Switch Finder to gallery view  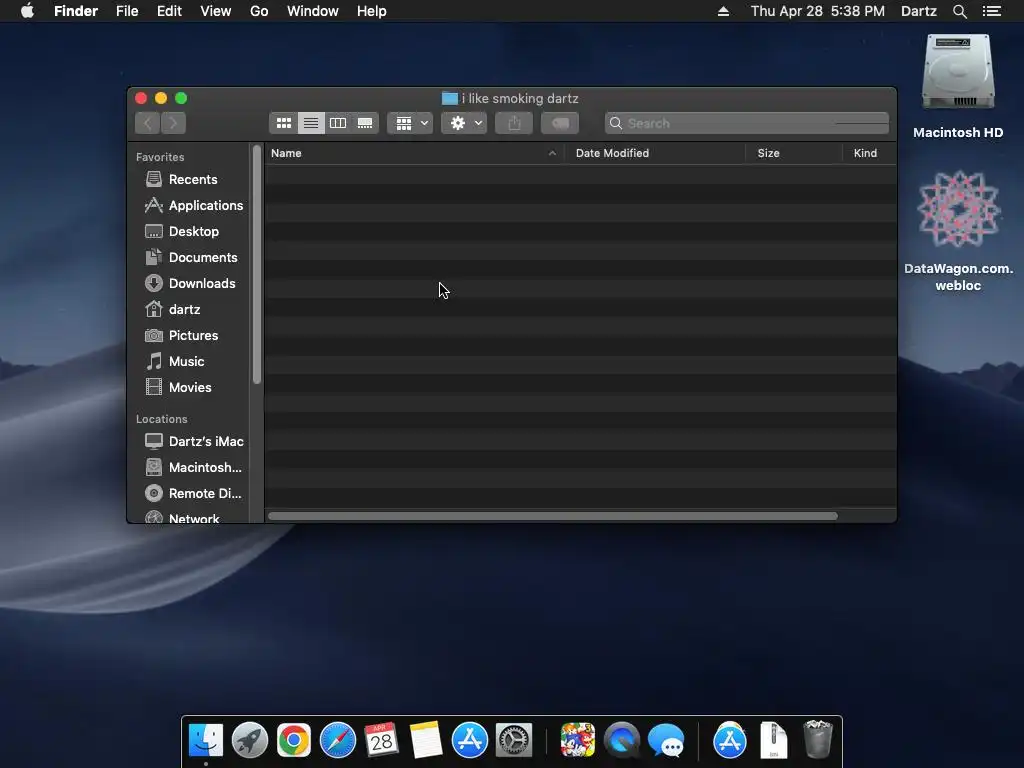click(365, 123)
